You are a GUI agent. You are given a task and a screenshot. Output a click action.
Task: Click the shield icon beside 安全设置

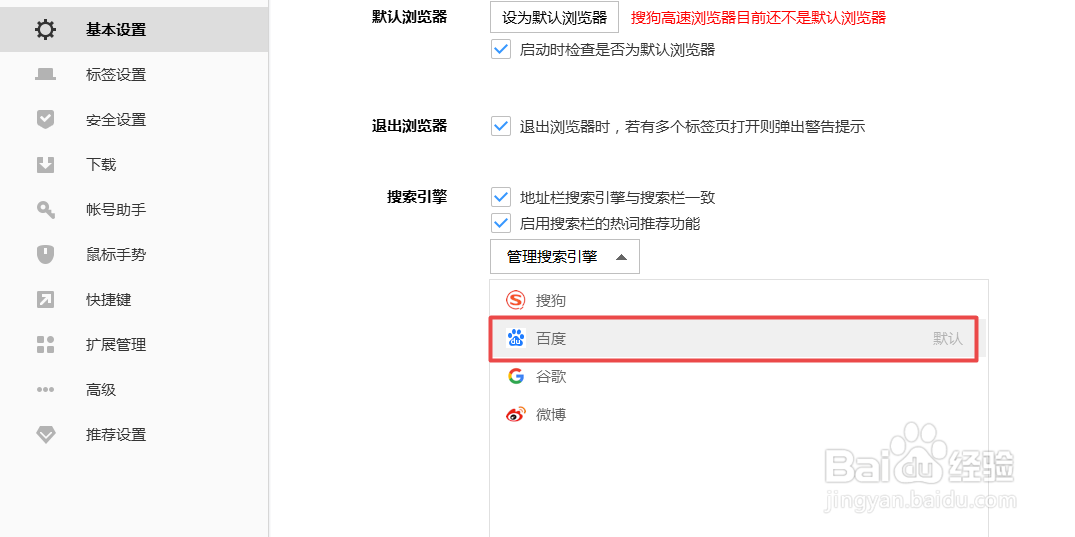click(45, 119)
